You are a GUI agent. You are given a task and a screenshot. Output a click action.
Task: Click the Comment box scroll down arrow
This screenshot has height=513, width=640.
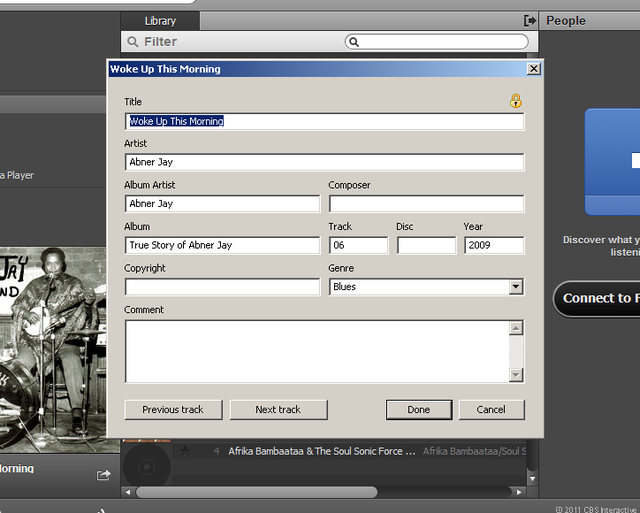point(516,375)
